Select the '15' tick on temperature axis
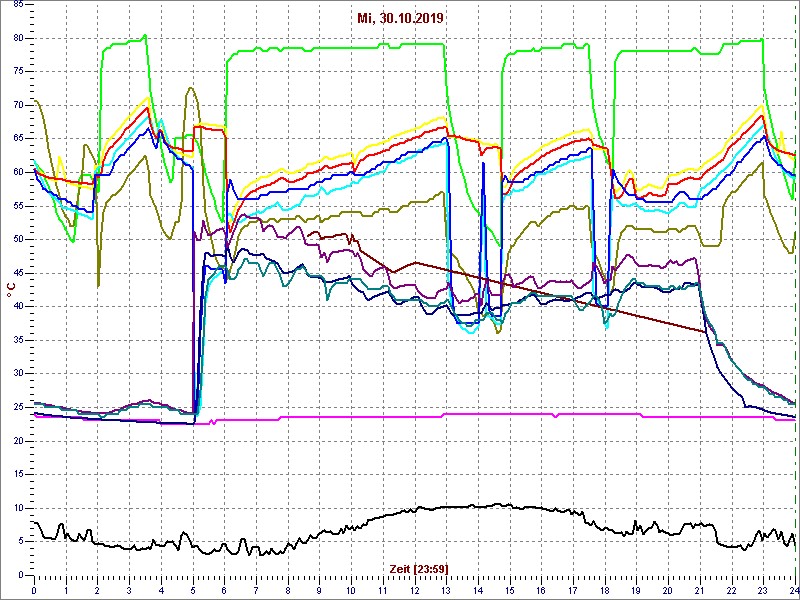800x600 pixels. (18, 474)
